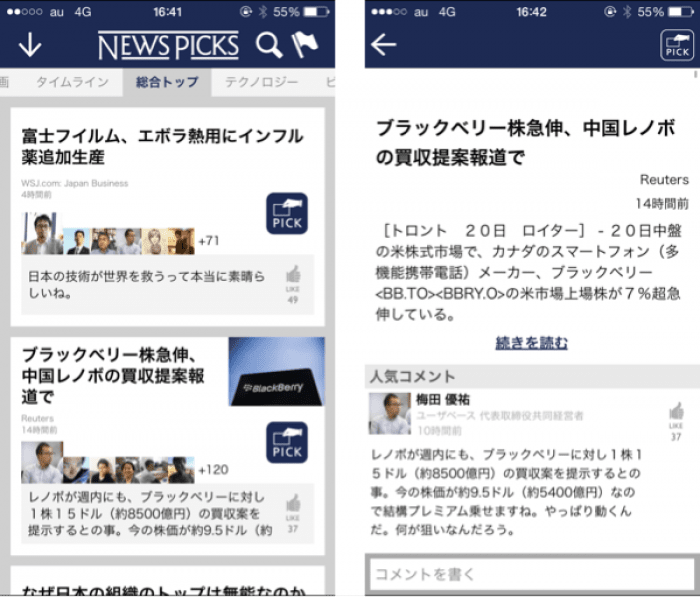The image size is (700, 597).
Task: Tap first picker avatar on 富士フイルム card
Action: coord(42,234)
